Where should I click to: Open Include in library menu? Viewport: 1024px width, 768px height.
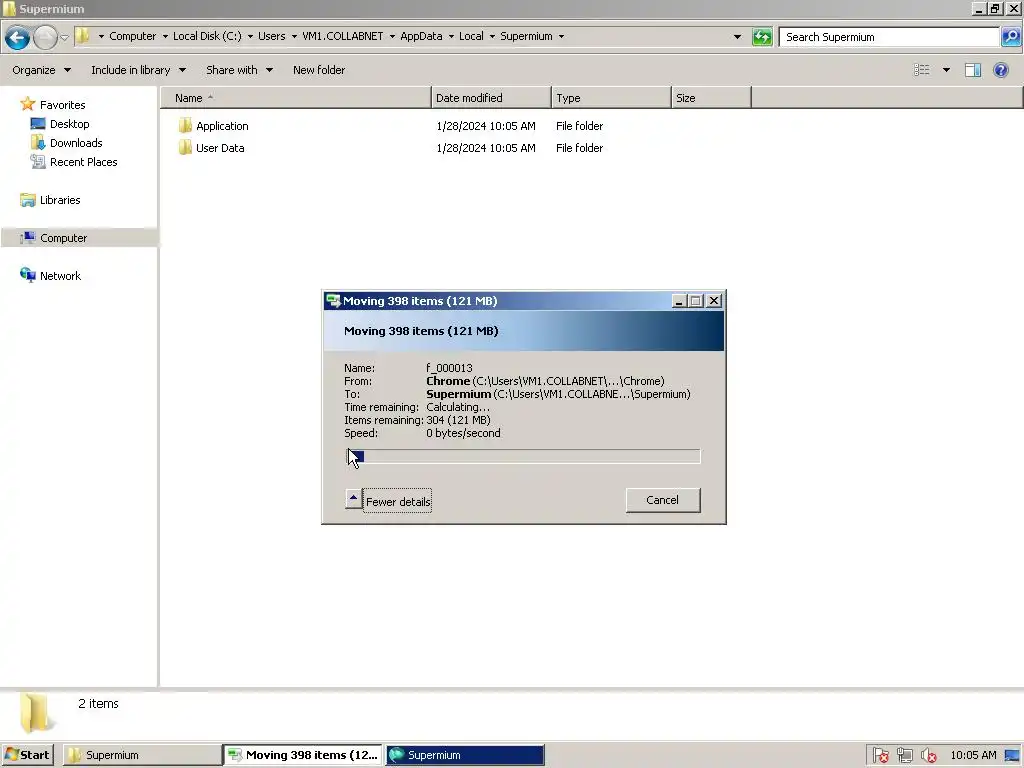pyautogui.click(x=138, y=70)
